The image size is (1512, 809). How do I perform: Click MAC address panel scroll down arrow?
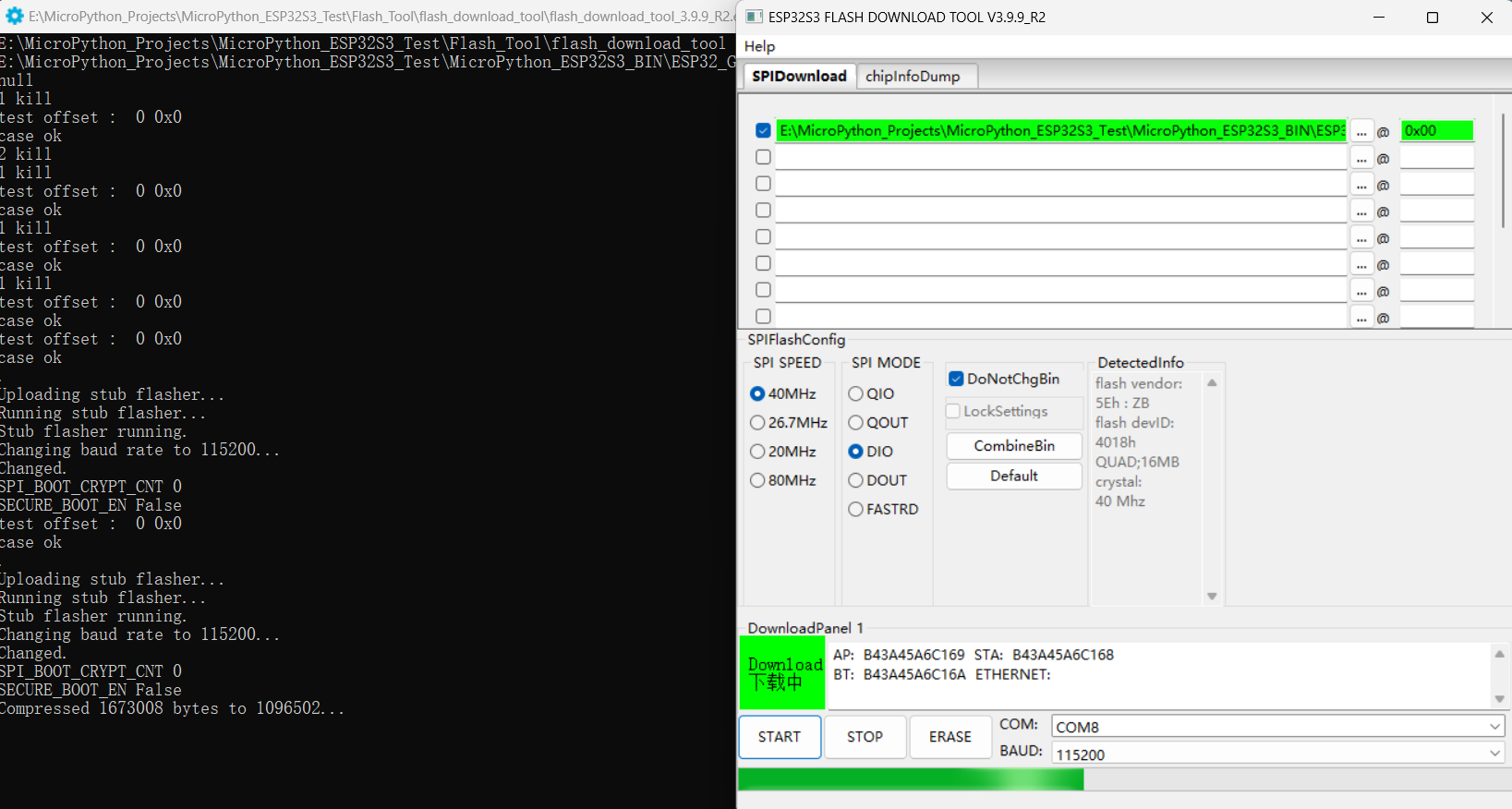(x=1499, y=699)
